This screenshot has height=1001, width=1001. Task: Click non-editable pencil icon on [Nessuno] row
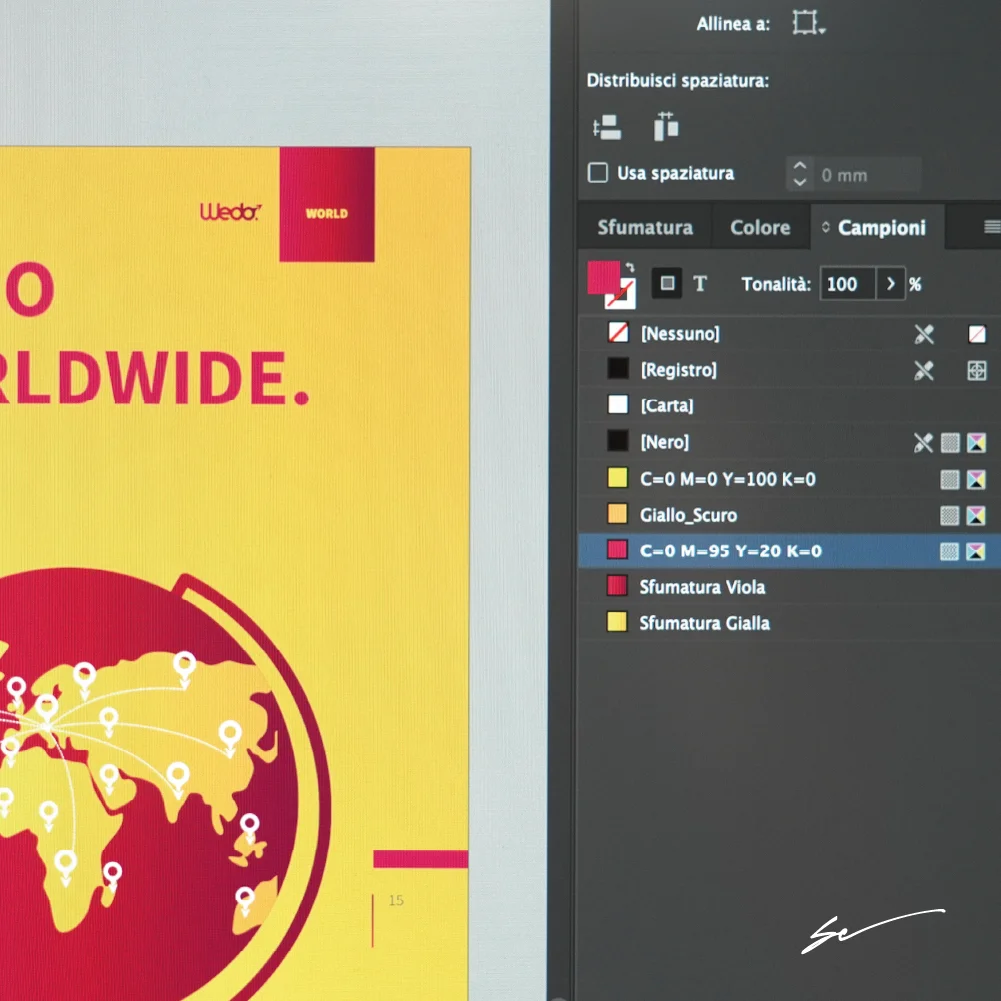tap(923, 334)
